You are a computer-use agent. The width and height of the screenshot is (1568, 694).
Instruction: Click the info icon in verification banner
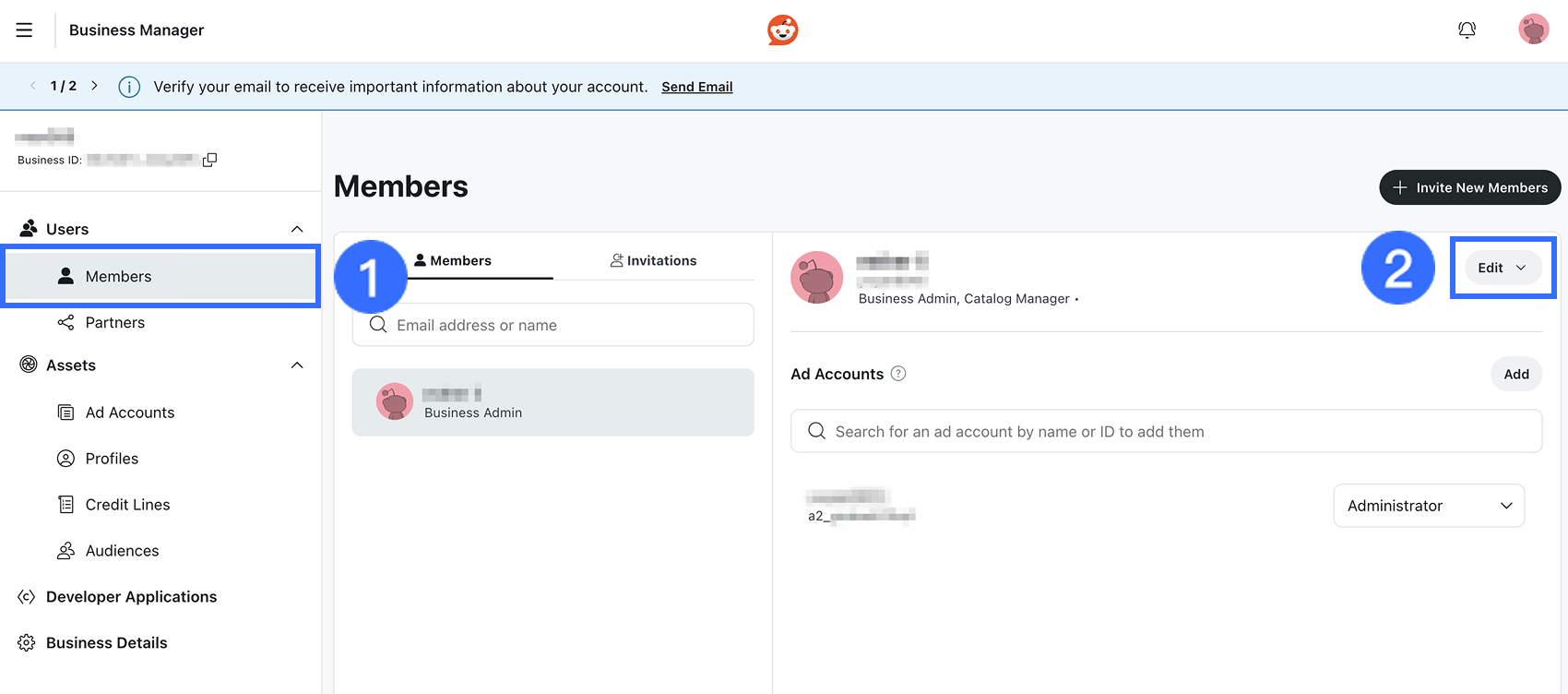(x=129, y=87)
